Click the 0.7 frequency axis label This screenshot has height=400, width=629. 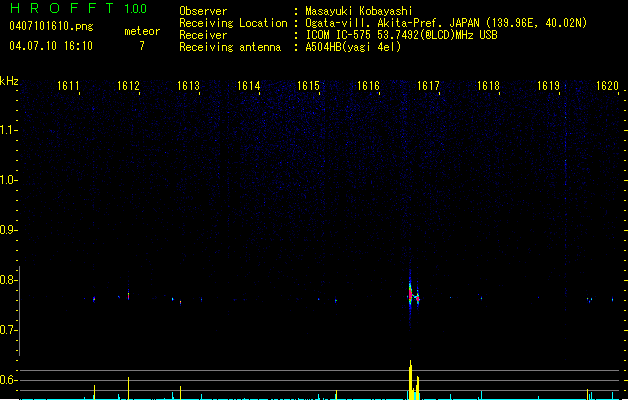8,330
